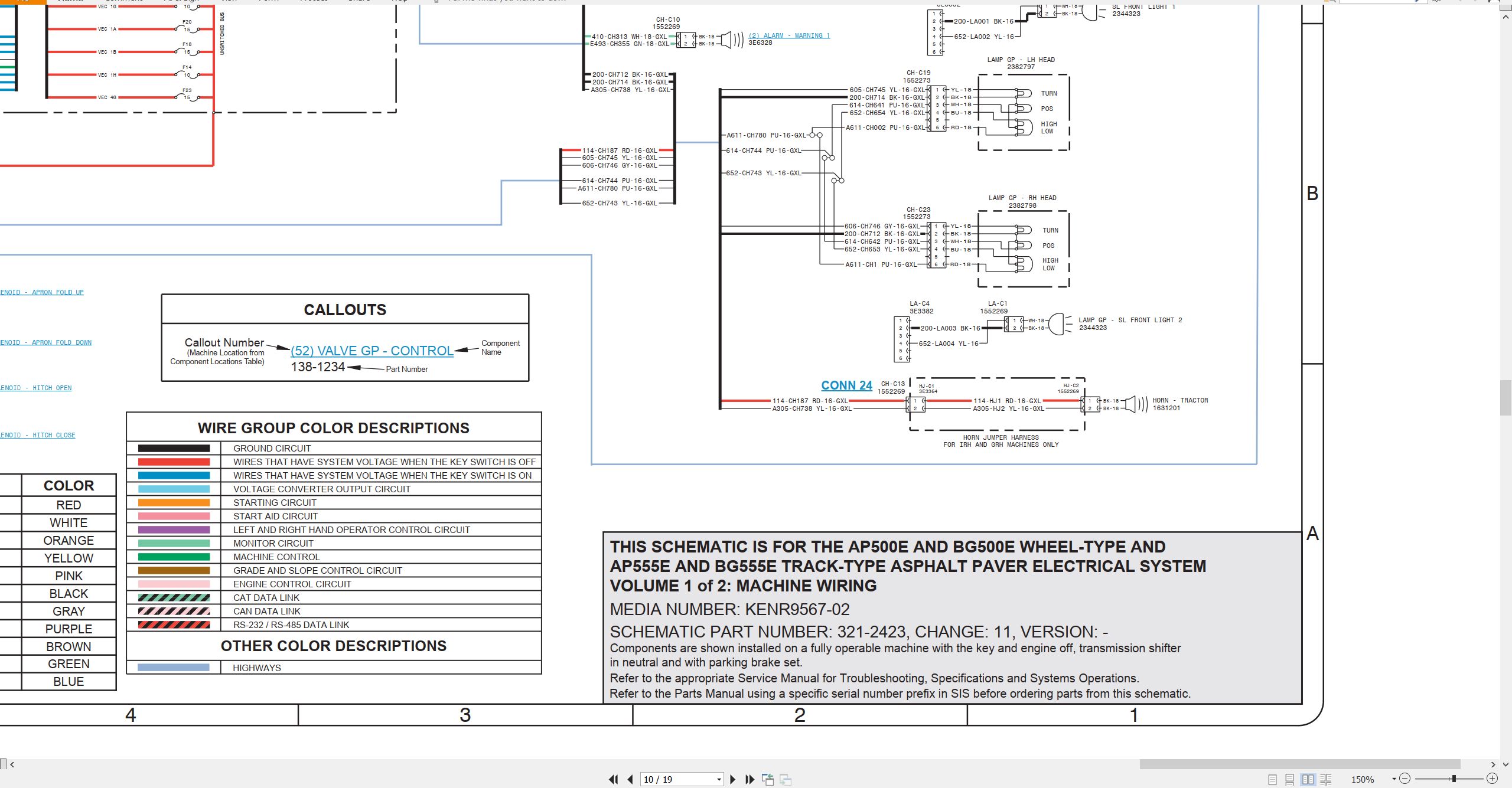1512x788 pixels.
Task: Go to the previous view
Action: [x=768, y=779]
